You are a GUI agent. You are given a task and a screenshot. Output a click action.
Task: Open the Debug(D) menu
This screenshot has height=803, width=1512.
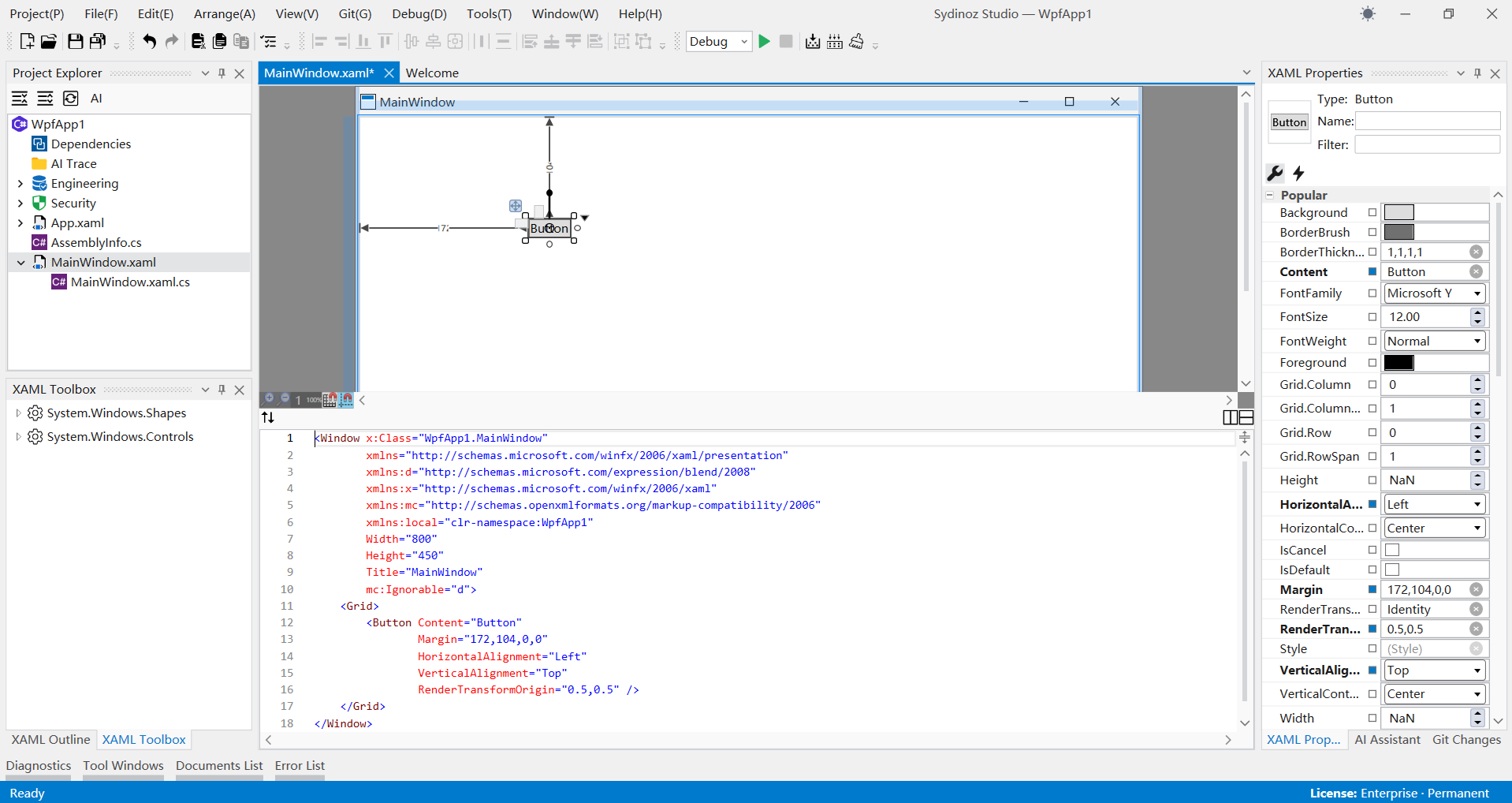419,14
